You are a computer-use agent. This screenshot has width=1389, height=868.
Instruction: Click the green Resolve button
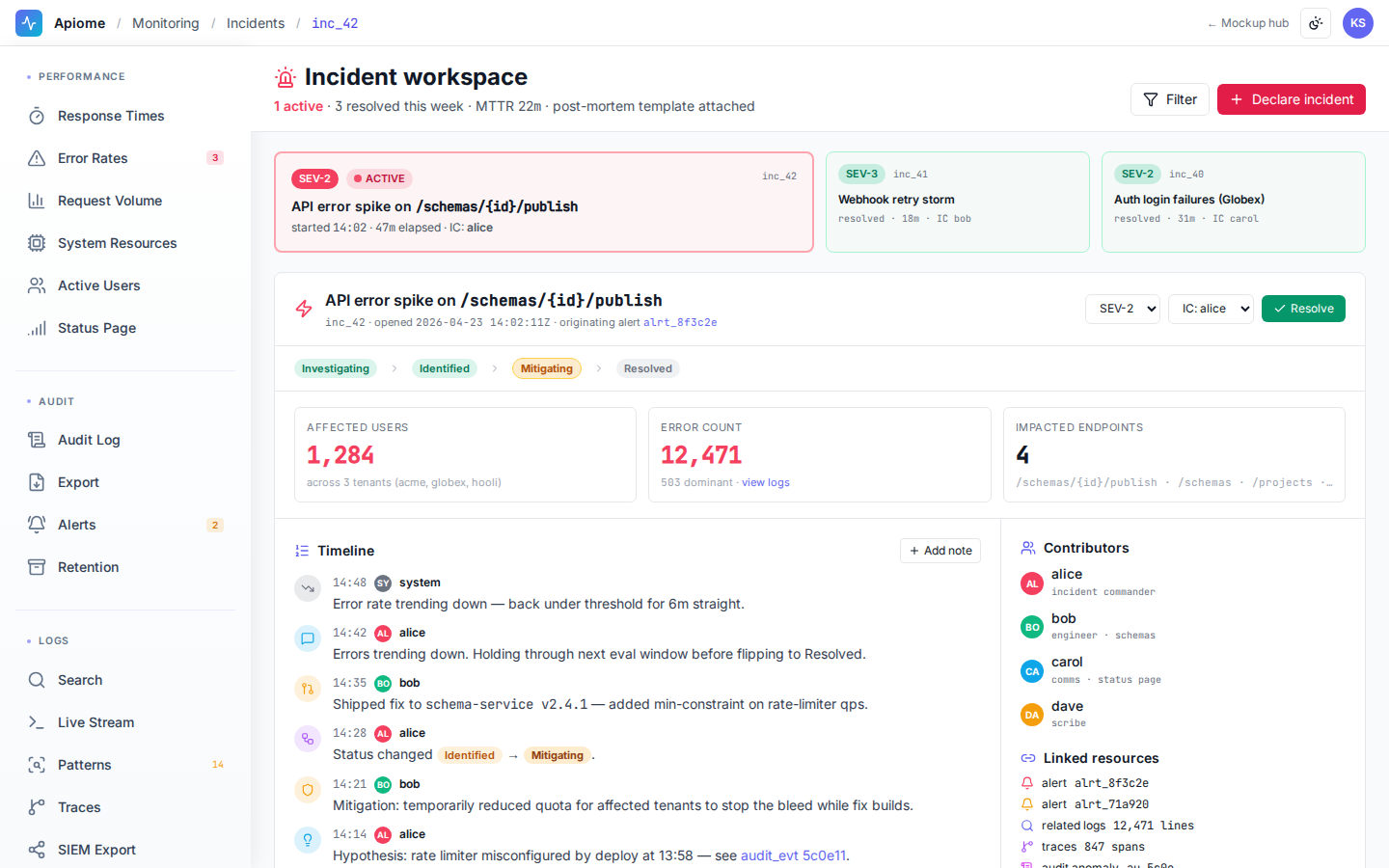(1303, 309)
